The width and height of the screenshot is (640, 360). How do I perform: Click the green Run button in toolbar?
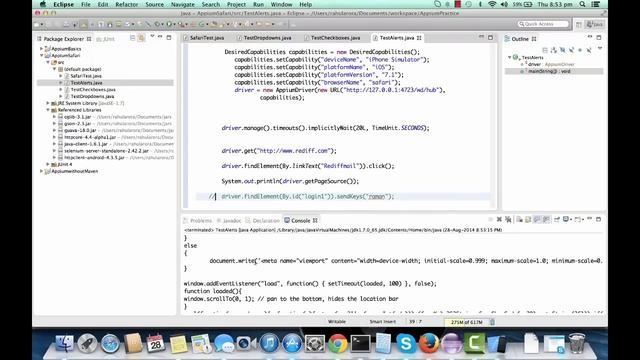click(169, 24)
